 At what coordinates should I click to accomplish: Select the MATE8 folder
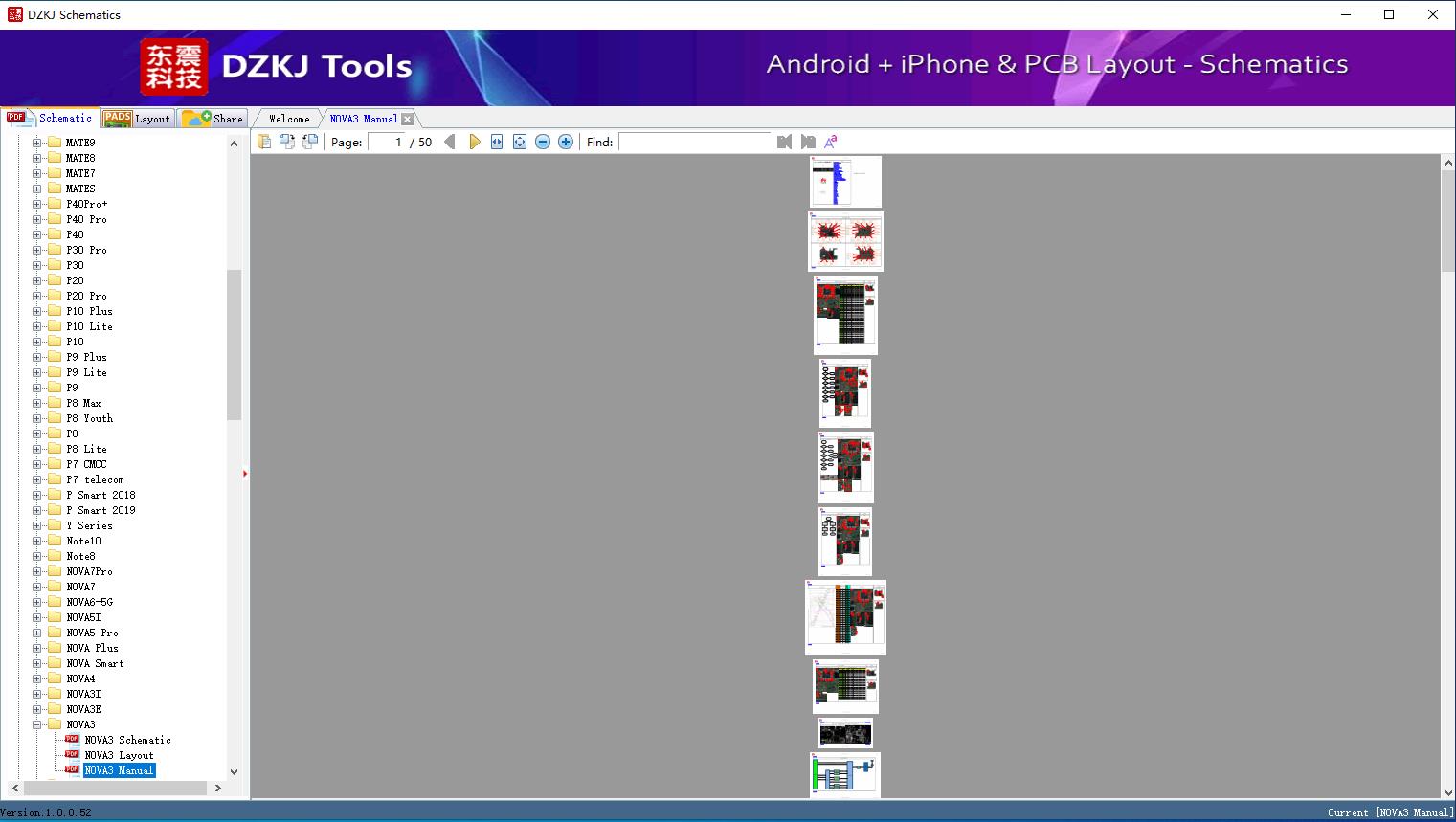[80, 158]
